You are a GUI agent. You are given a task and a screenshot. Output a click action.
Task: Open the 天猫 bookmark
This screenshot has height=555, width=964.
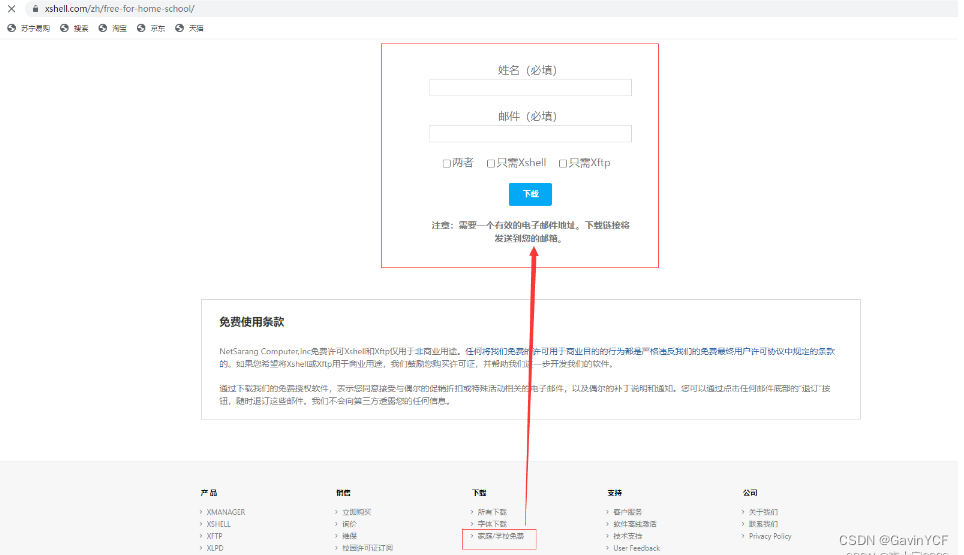click(x=189, y=28)
